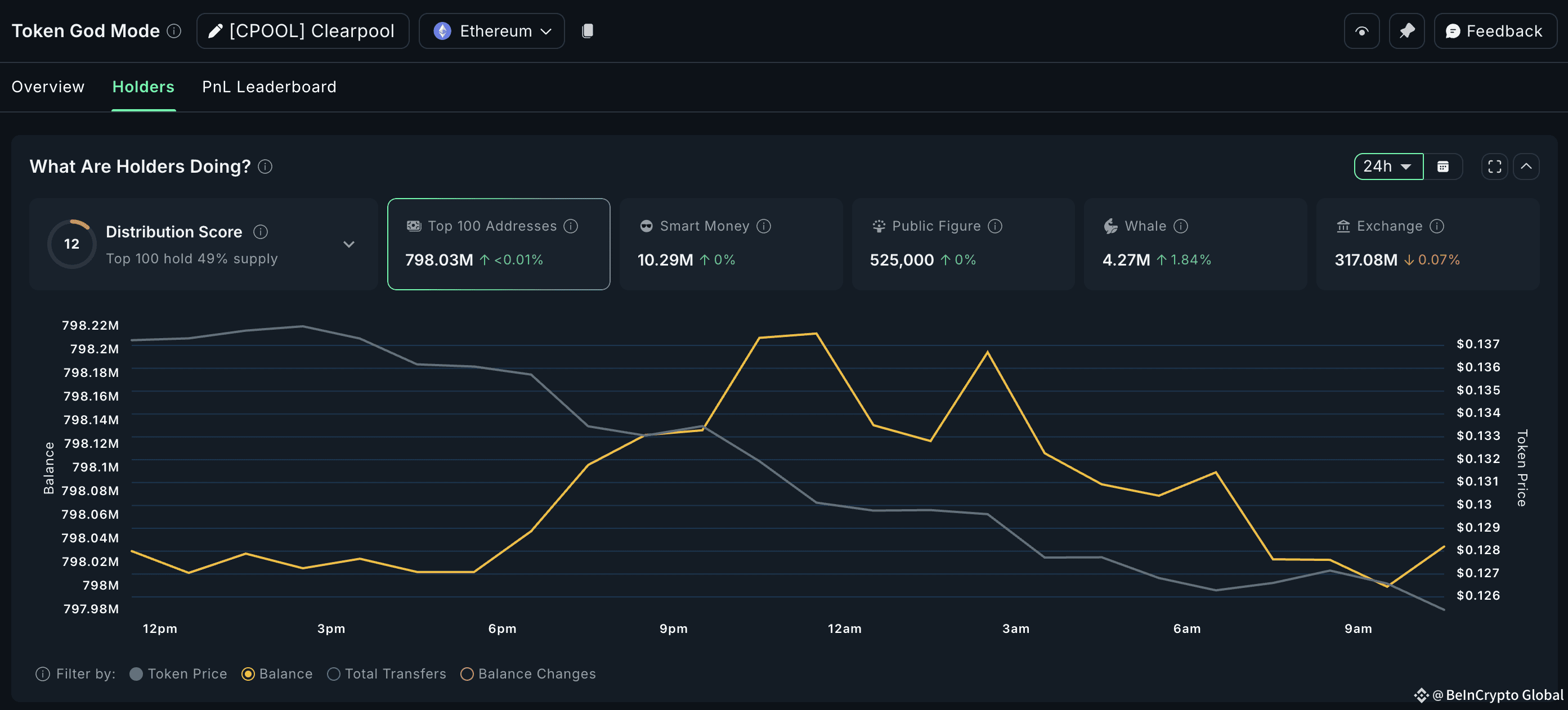The height and width of the screenshot is (710, 1568).
Task: Click the Top 100 Addresses card icon
Action: tap(414, 226)
